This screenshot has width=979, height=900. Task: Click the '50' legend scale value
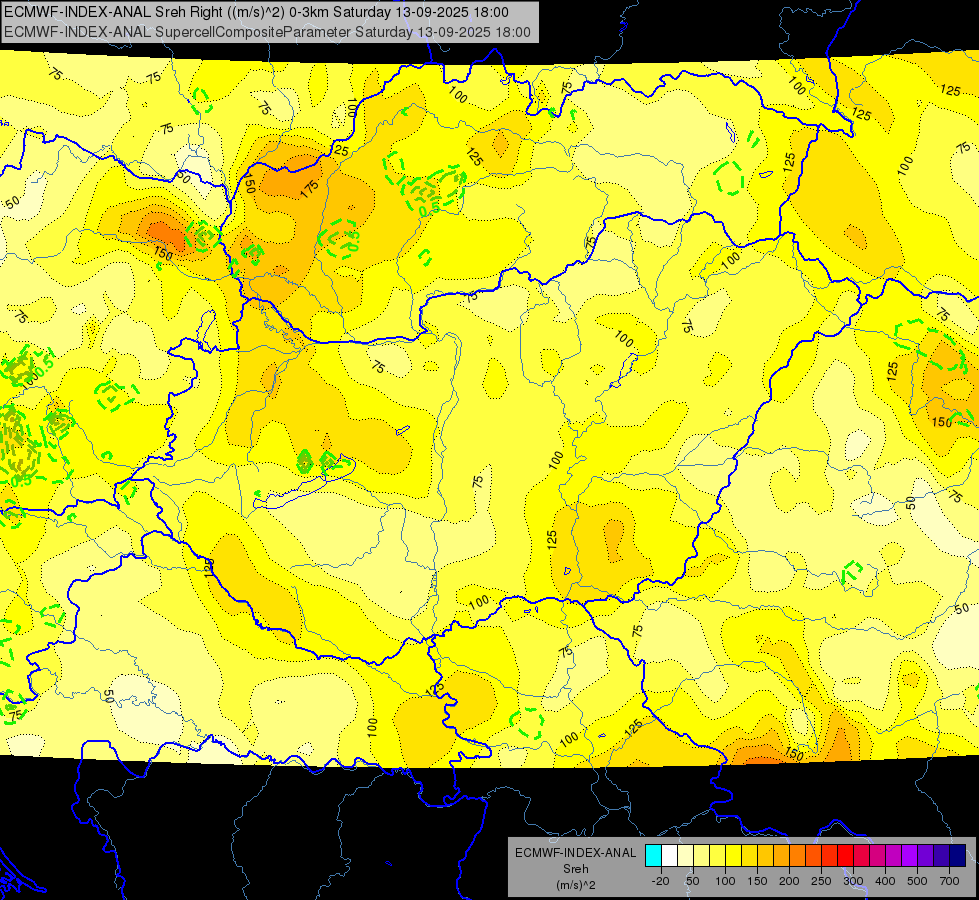(692, 881)
